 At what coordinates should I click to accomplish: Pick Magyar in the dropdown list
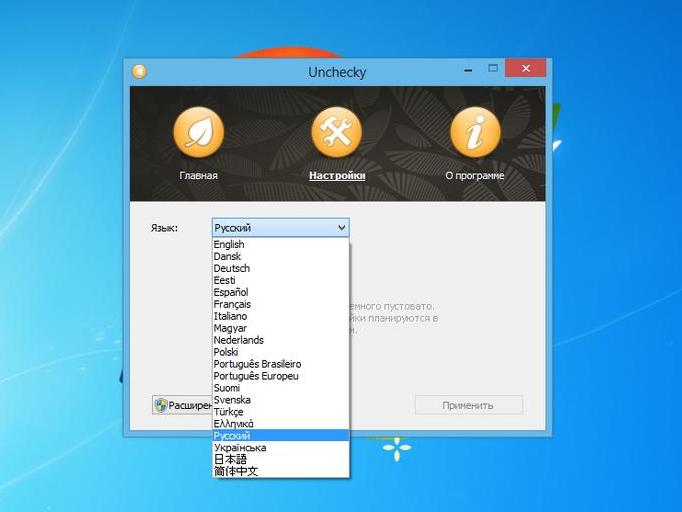point(281,328)
